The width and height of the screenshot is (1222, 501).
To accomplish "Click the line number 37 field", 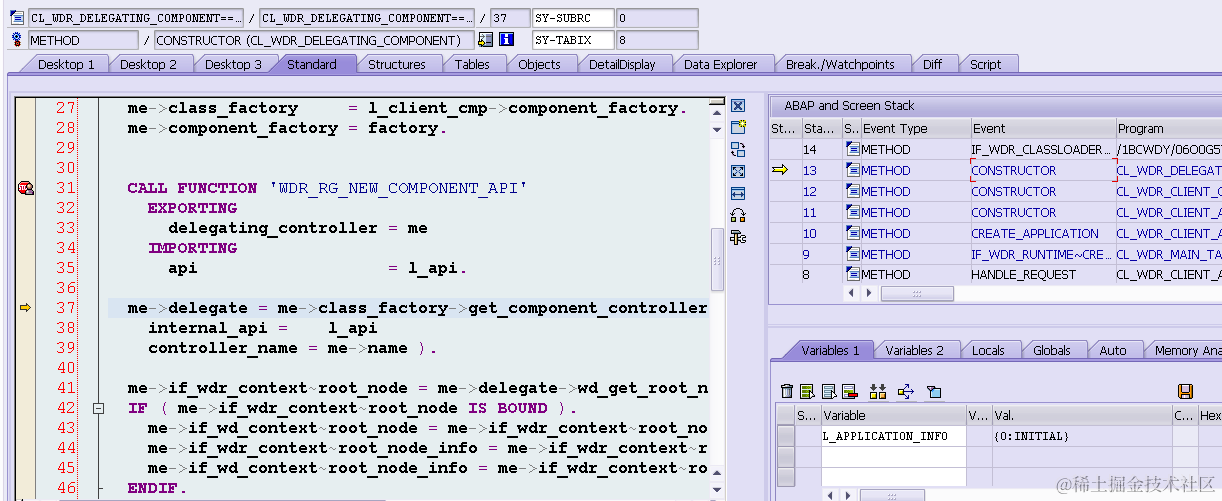I will pos(510,18).
